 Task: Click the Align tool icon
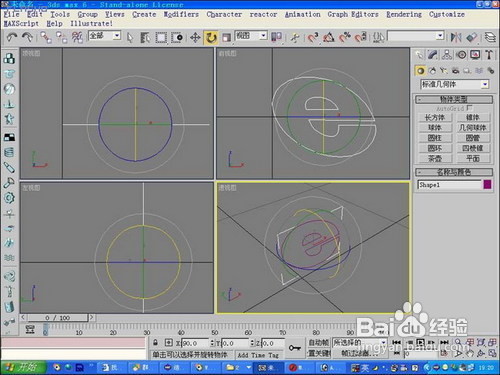coord(472,37)
